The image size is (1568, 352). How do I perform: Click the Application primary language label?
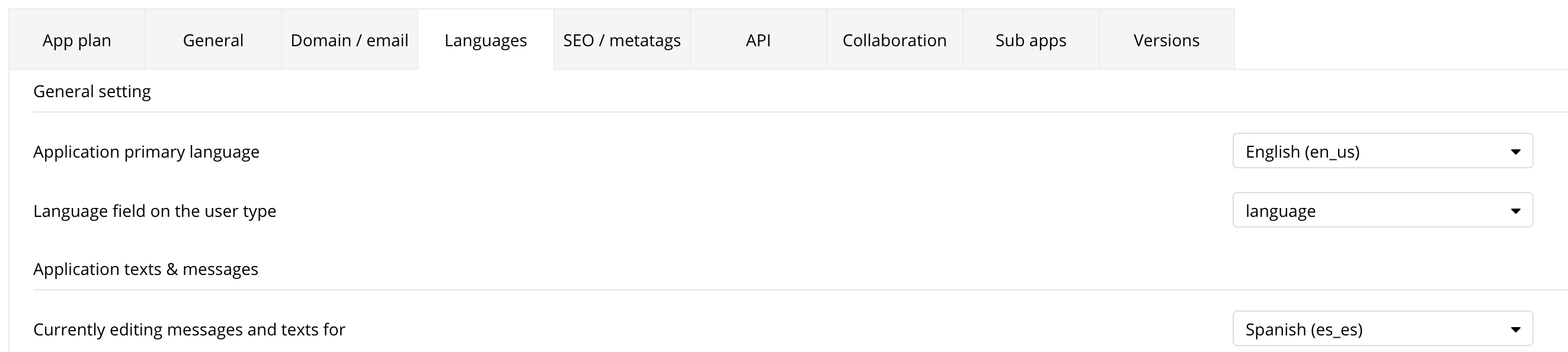click(146, 152)
